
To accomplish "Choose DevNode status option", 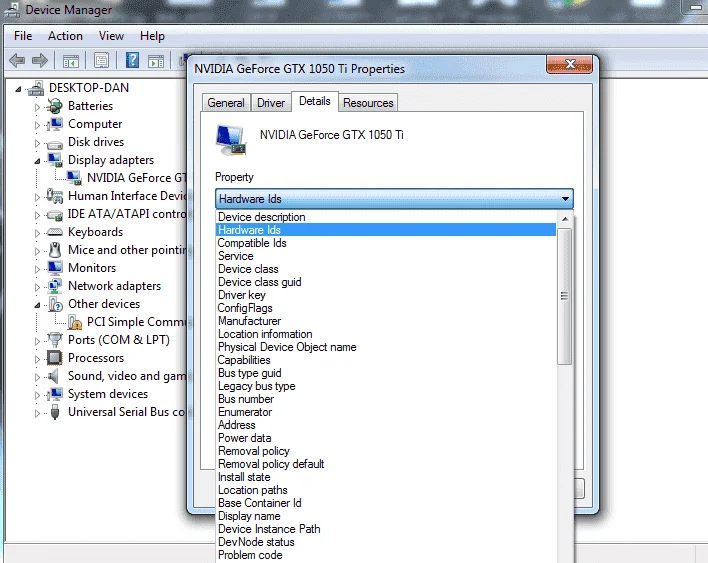I will [x=386, y=542].
